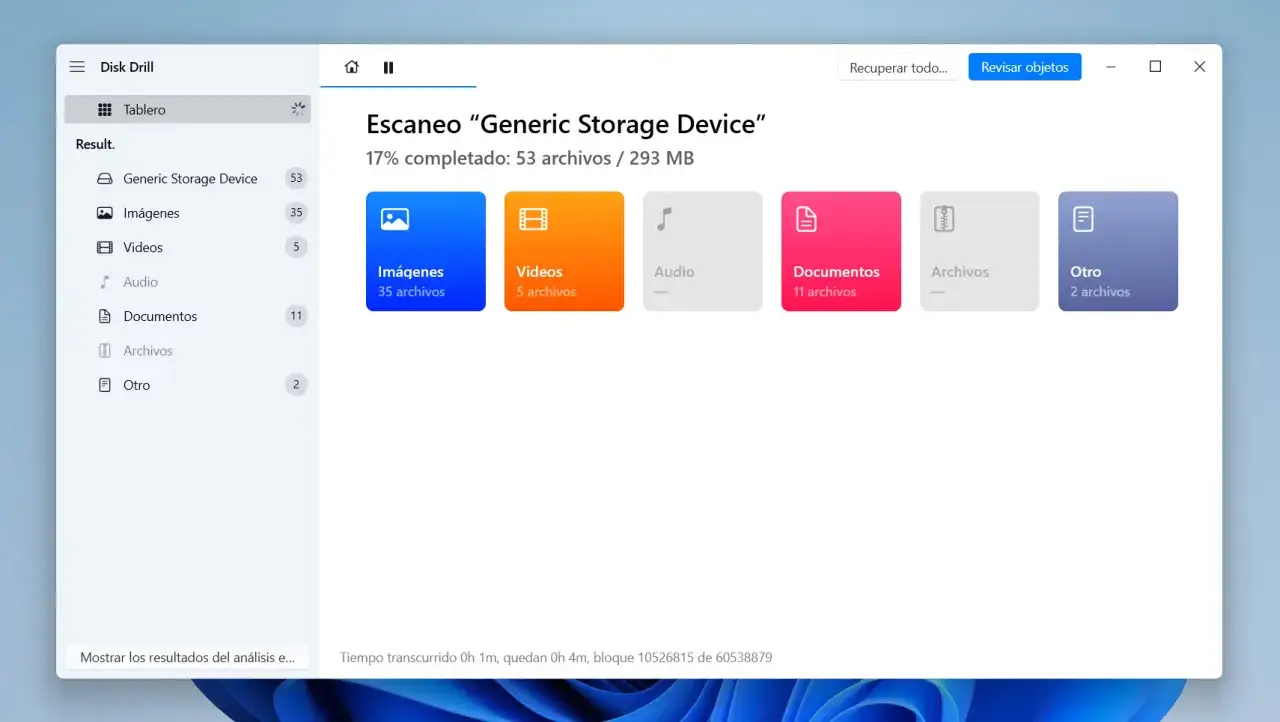Viewport: 1280px width, 722px height.
Task: Click the music note icon in sidebar
Action: [105, 282]
